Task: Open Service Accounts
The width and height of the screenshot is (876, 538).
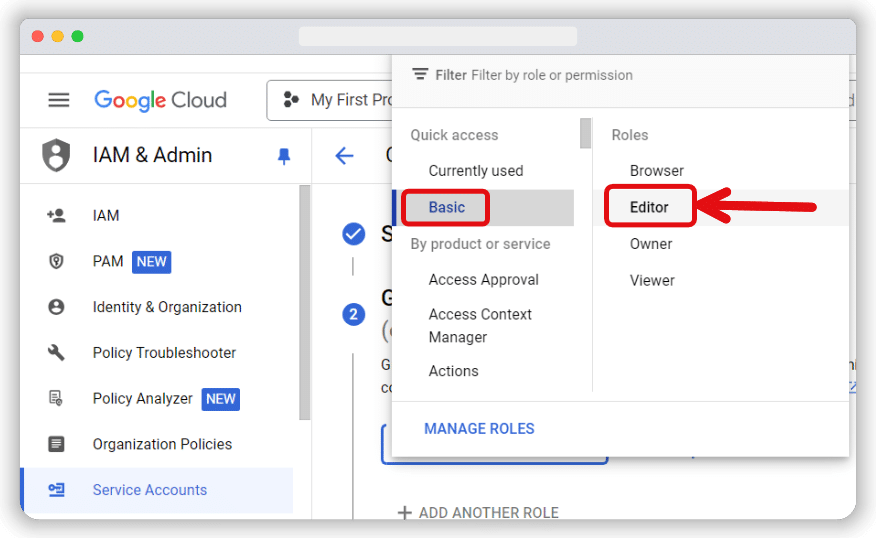Action: [156, 490]
